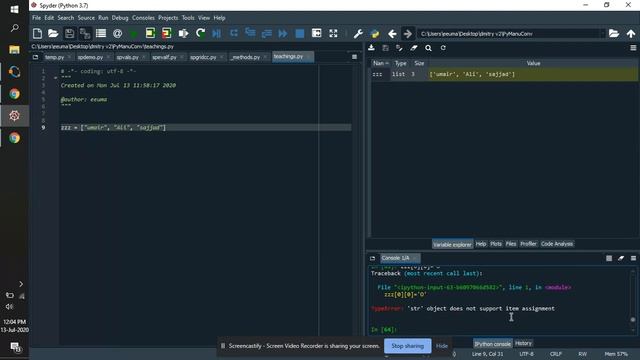This screenshot has height=360, width=640.
Task: Refresh the variable explorer list
Action: coord(443,48)
